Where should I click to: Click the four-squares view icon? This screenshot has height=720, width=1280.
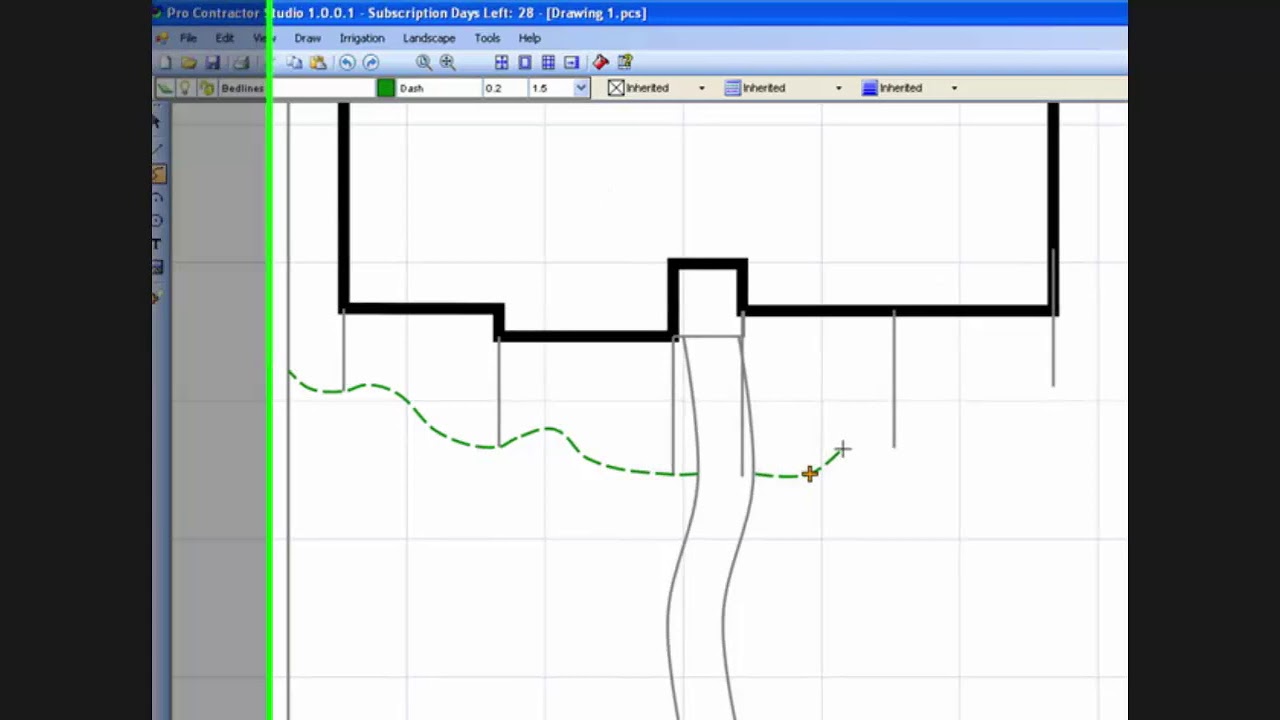pyautogui.click(x=502, y=63)
